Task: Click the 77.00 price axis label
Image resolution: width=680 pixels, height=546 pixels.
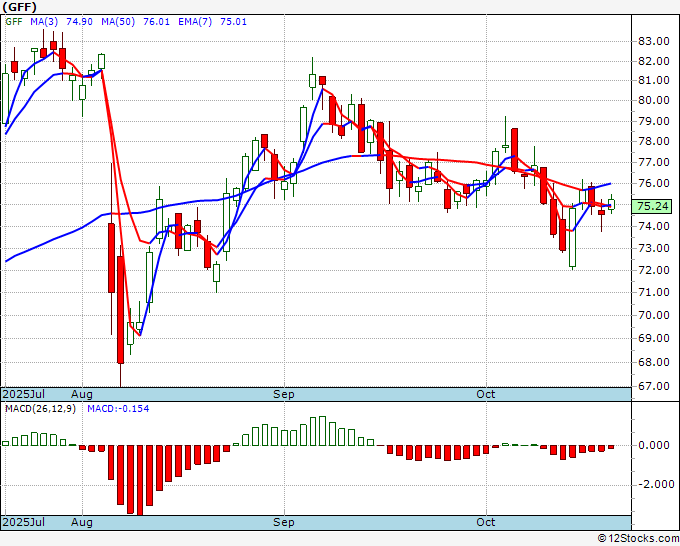Action: point(654,162)
